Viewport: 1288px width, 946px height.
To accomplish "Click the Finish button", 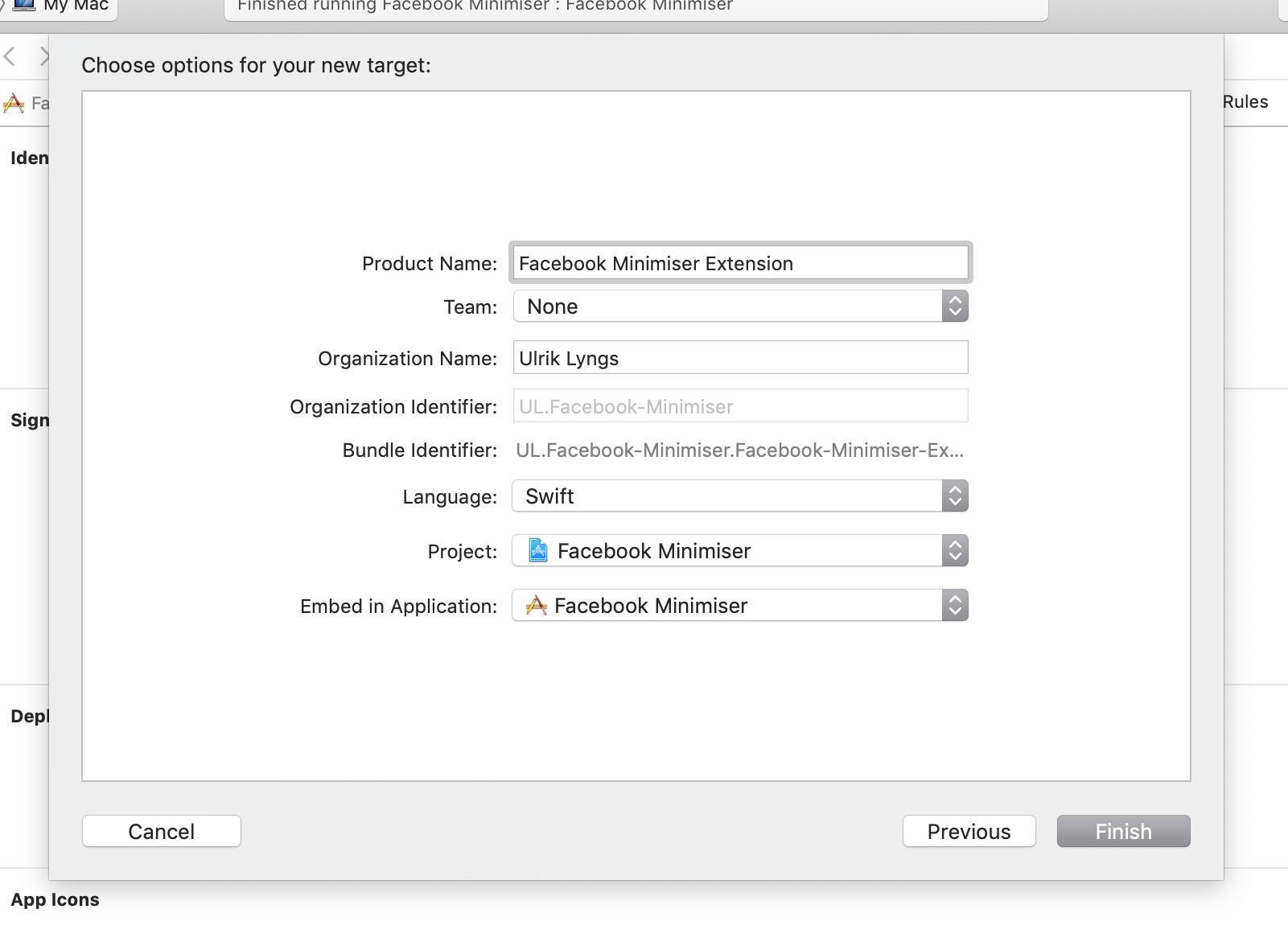I will [x=1124, y=831].
